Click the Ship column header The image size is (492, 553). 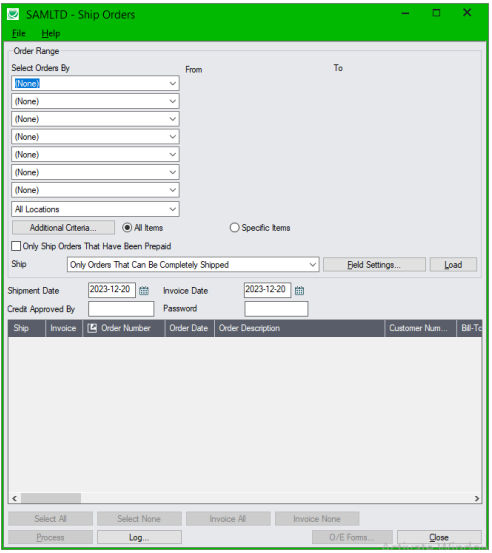click(27, 328)
